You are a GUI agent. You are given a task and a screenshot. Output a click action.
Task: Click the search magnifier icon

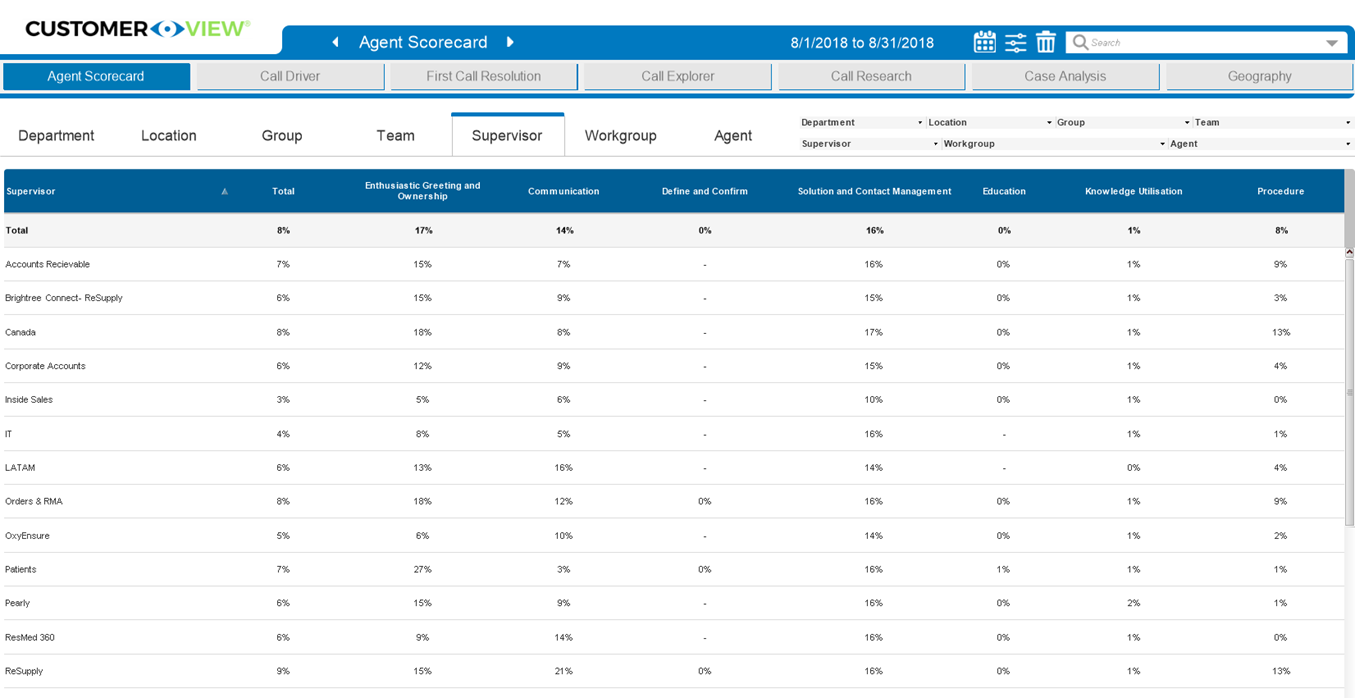(x=1080, y=42)
